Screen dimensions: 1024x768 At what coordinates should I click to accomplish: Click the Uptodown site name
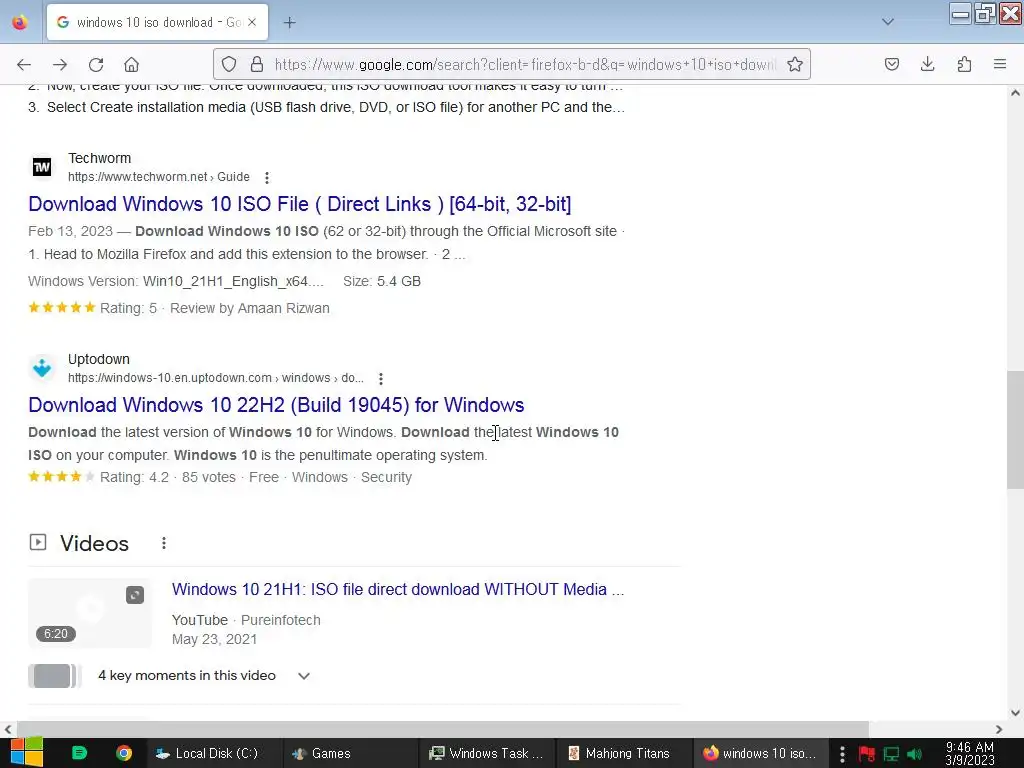point(99,360)
